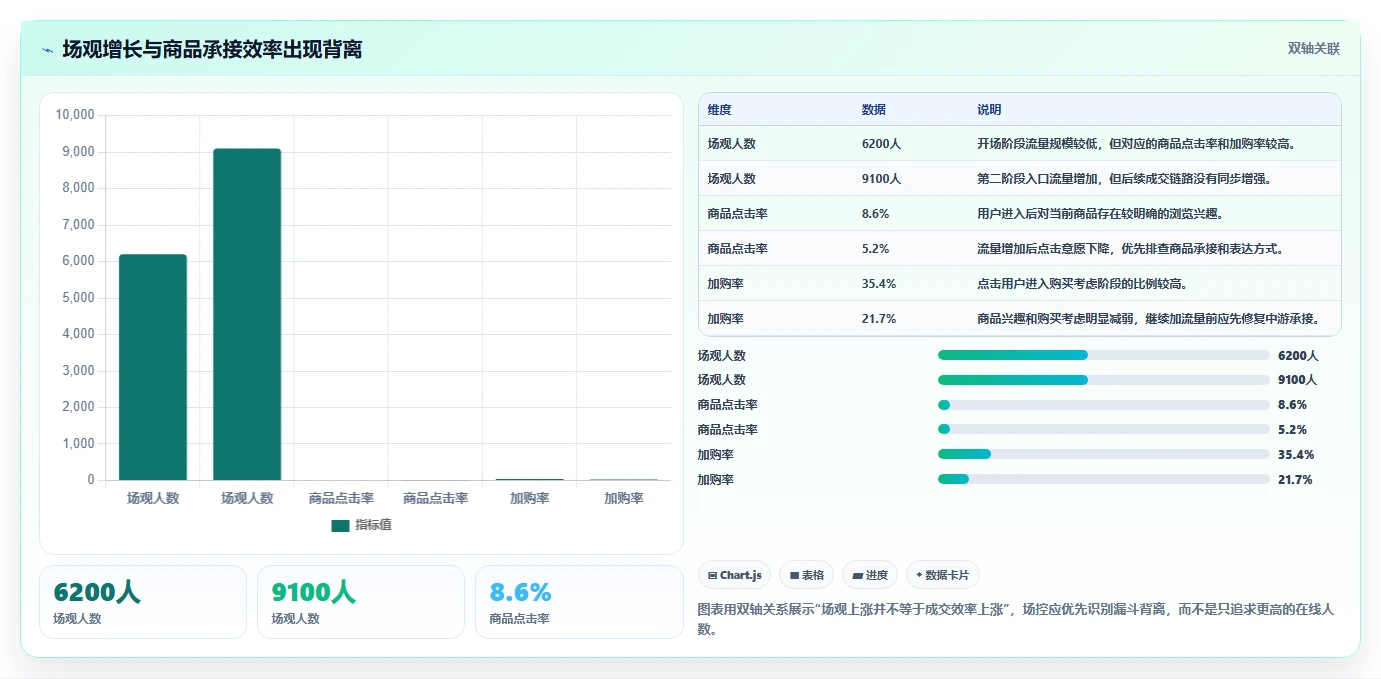1381x679 pixels.
Task: Click the pulse icon beside the page title
Action: (x=48, y=49)
